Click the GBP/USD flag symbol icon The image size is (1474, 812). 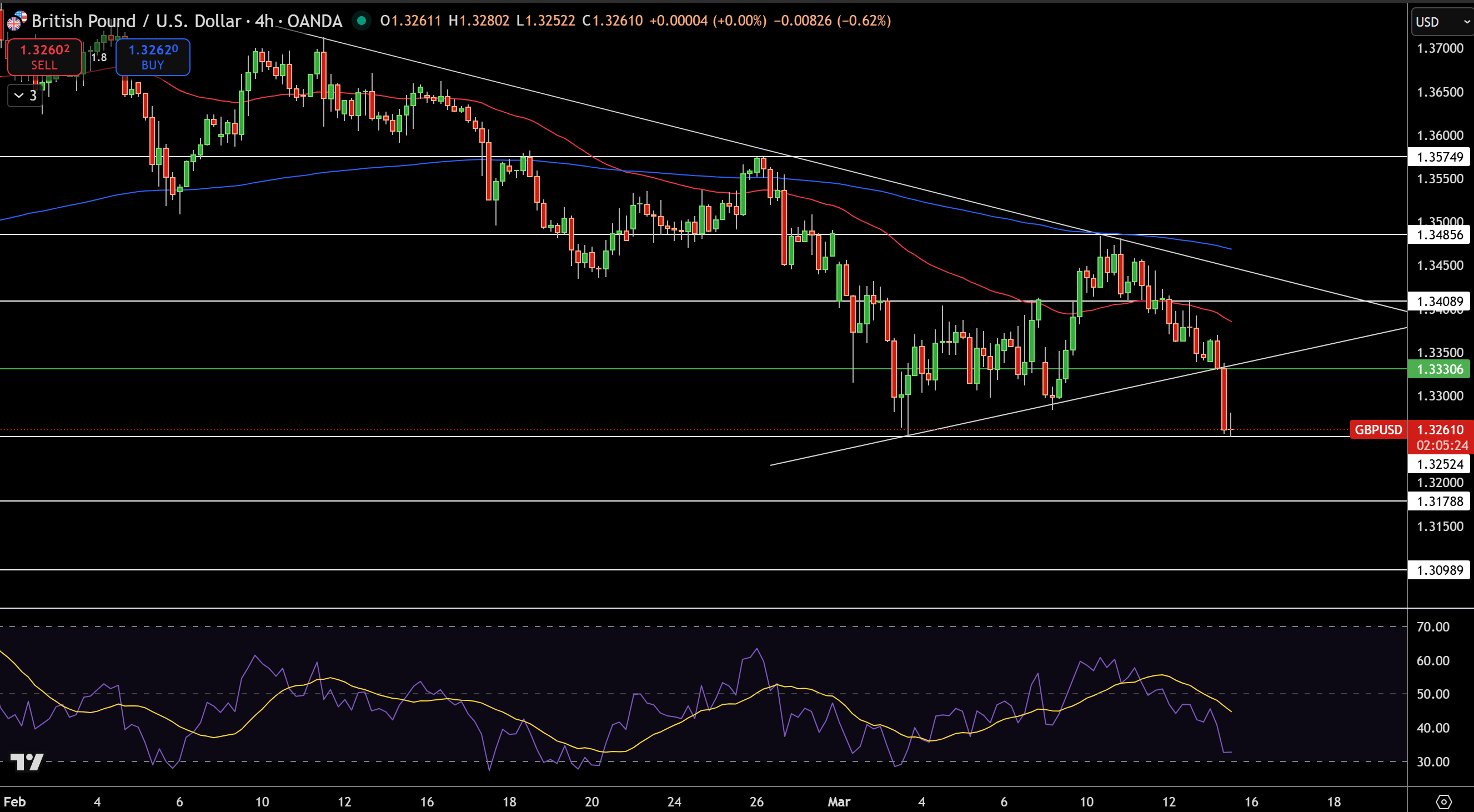(x=17, y=21)
